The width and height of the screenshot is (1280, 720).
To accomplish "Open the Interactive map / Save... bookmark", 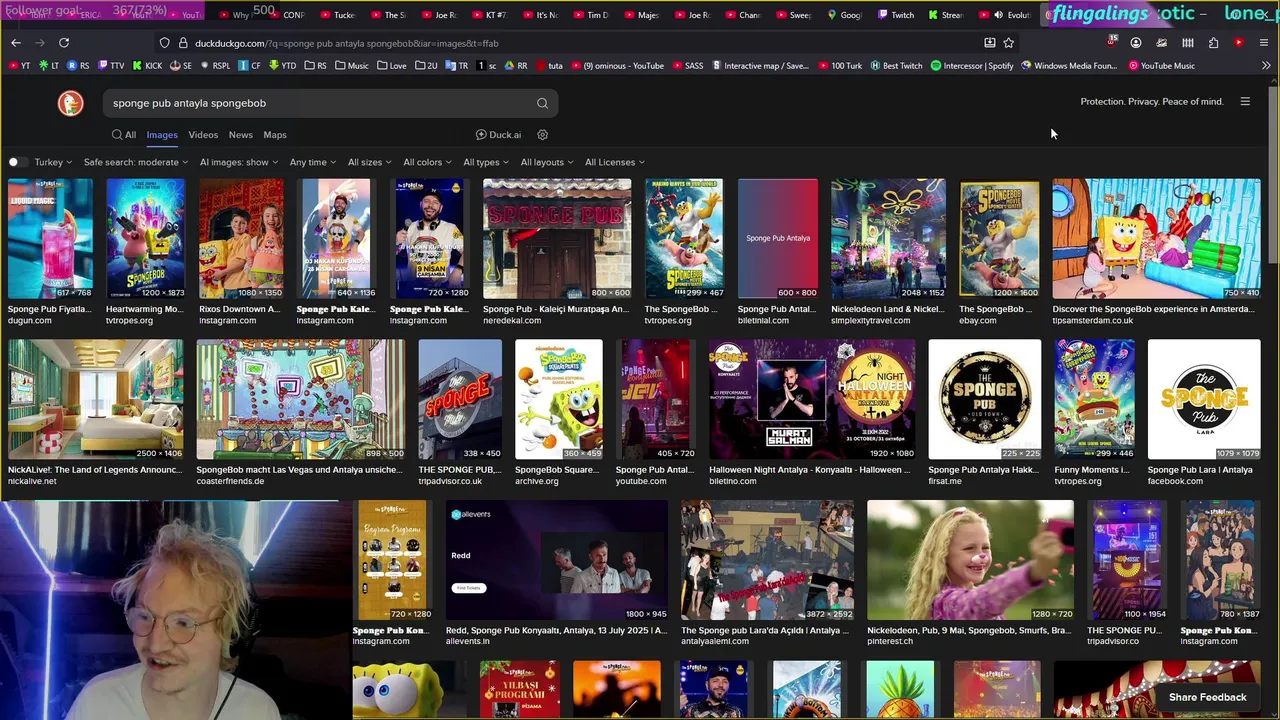I will pos(759,66).
